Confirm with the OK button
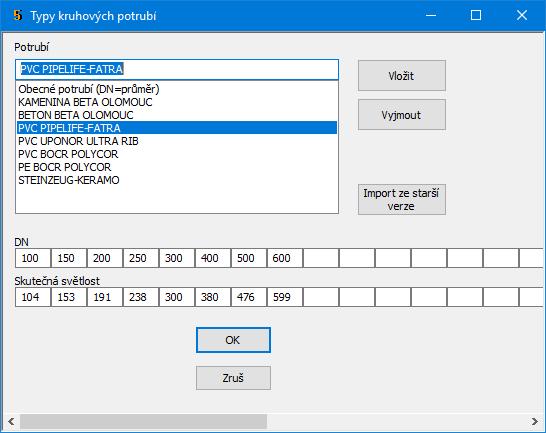 [233, 340]
